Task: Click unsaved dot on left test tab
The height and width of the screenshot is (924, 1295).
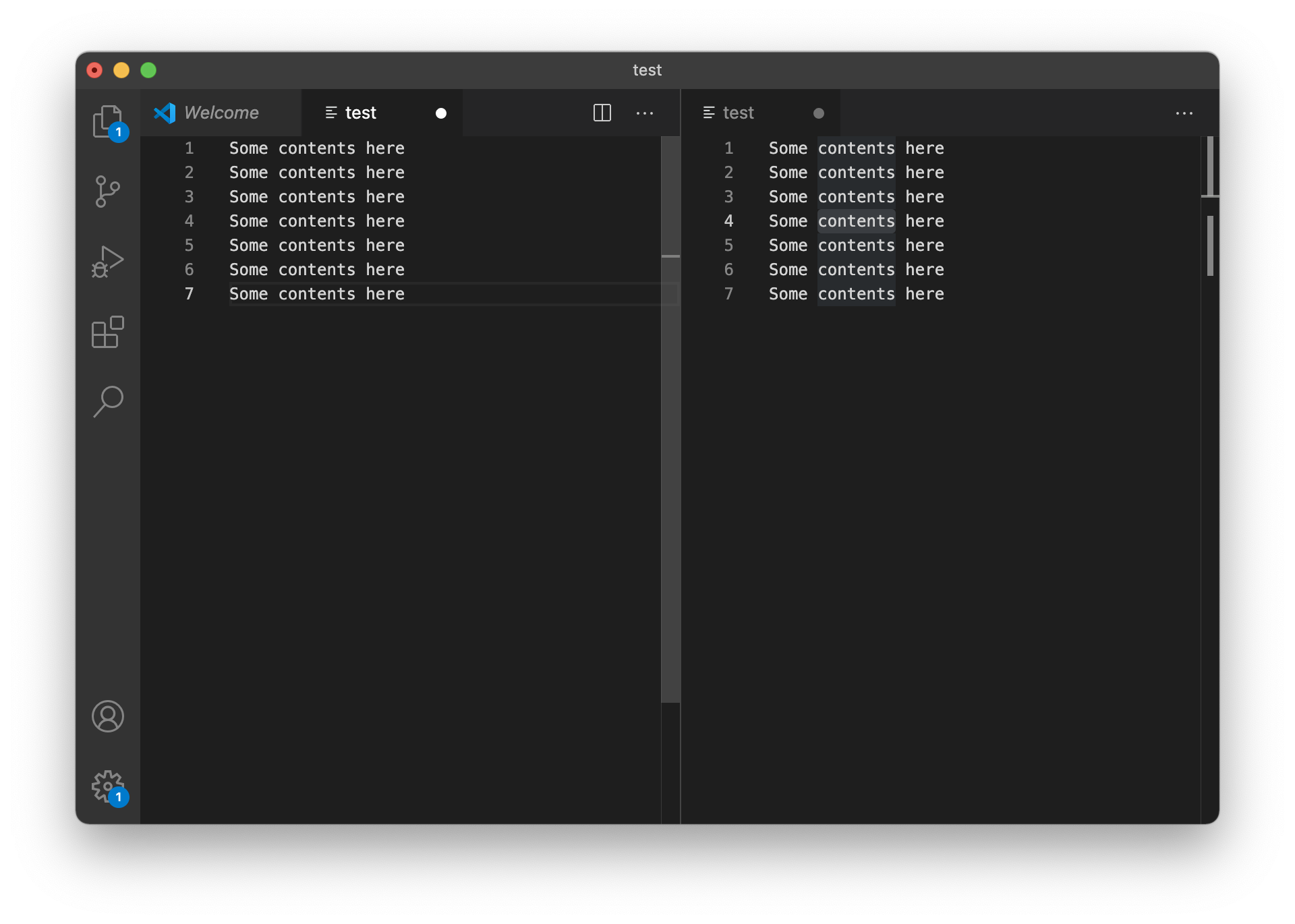Action: point(441,113)
